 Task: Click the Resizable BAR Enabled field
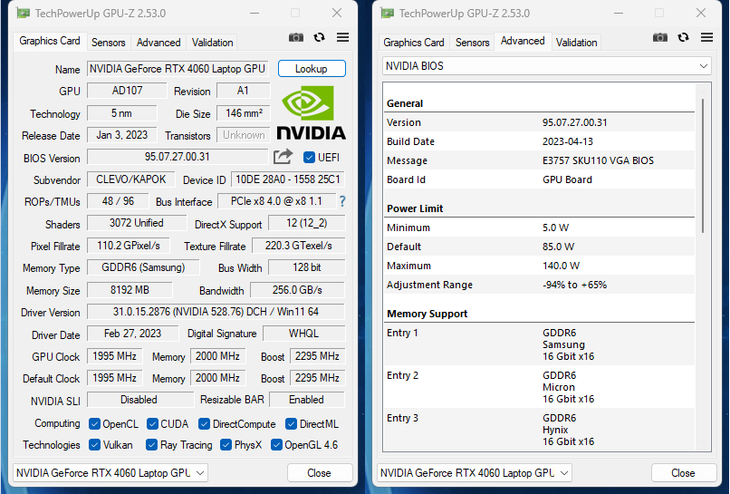click(306, 399)
